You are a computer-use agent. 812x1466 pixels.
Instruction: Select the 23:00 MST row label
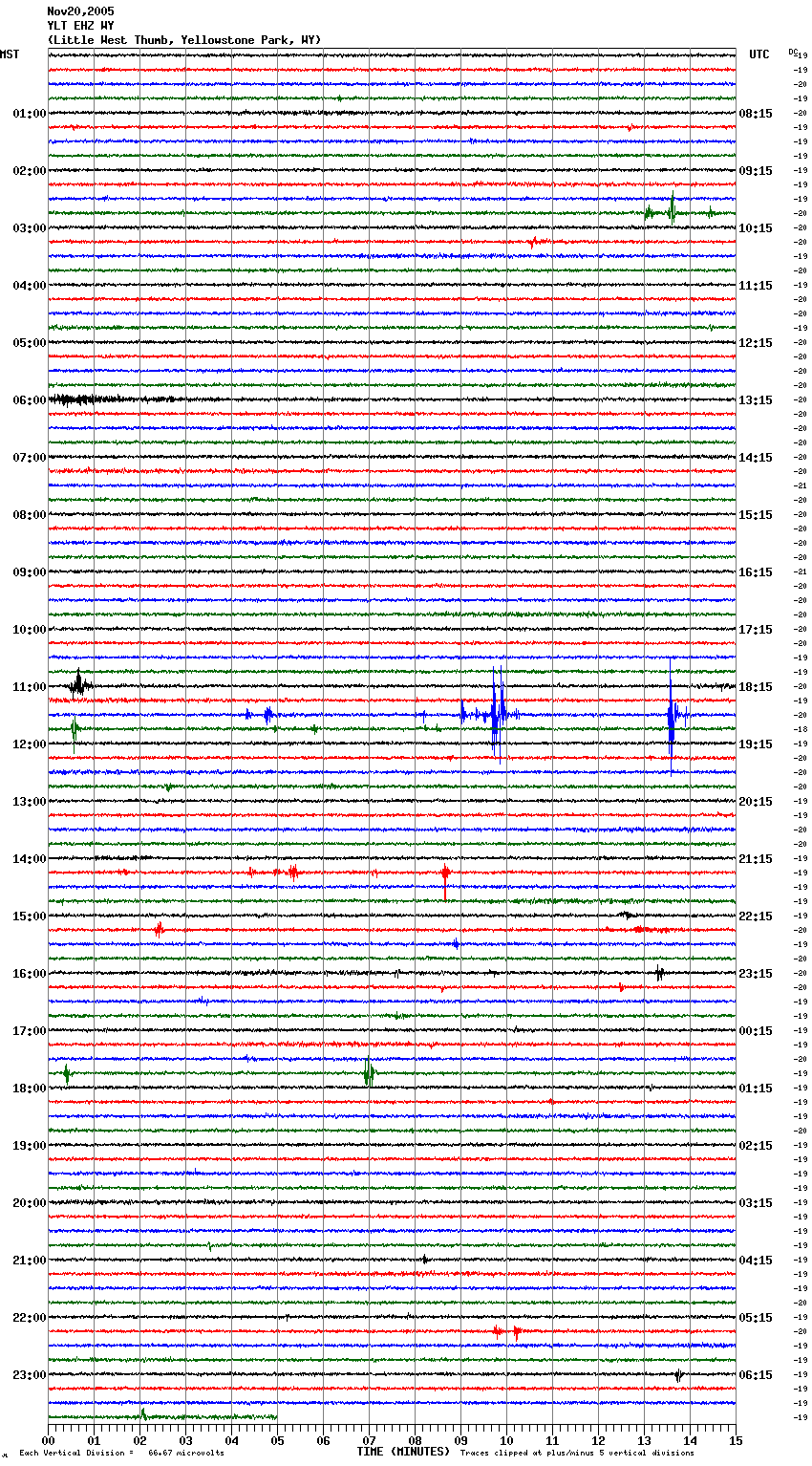30,1375
